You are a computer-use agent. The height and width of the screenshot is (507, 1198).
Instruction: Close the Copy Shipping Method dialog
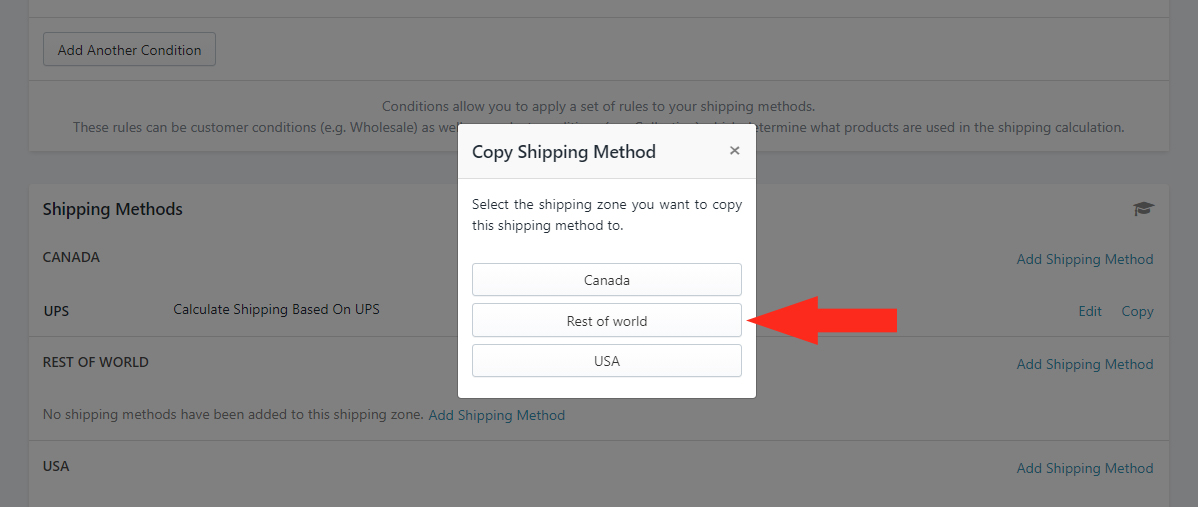pos(734,151)
